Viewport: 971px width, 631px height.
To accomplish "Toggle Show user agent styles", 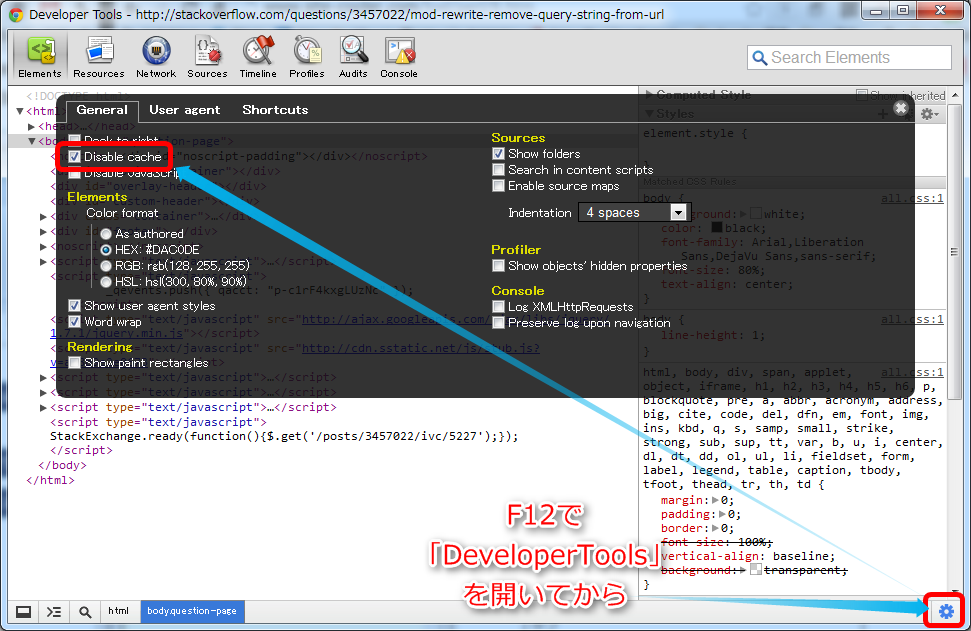I will [74, 306].
